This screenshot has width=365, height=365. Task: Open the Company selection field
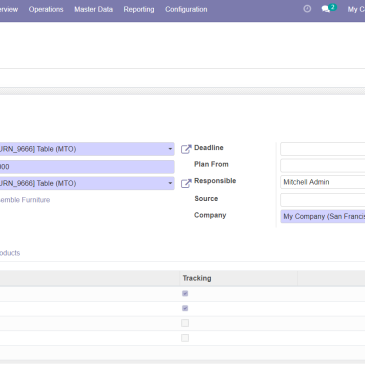click(x=323, y=216)
